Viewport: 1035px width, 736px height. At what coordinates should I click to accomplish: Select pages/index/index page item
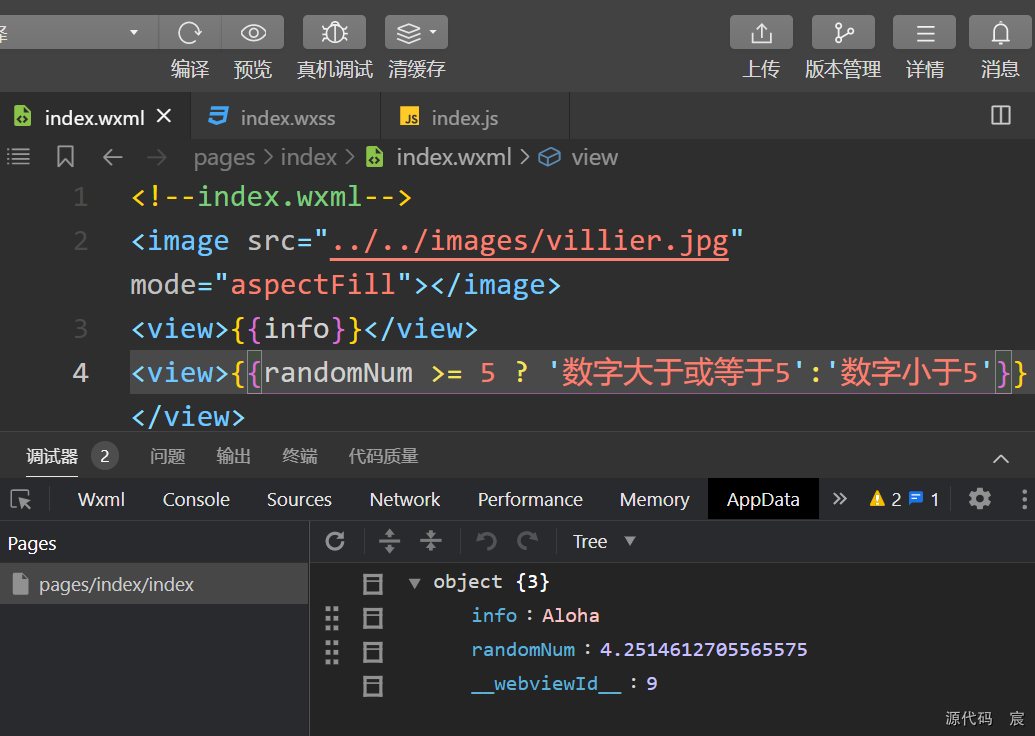tap(154, 584)
